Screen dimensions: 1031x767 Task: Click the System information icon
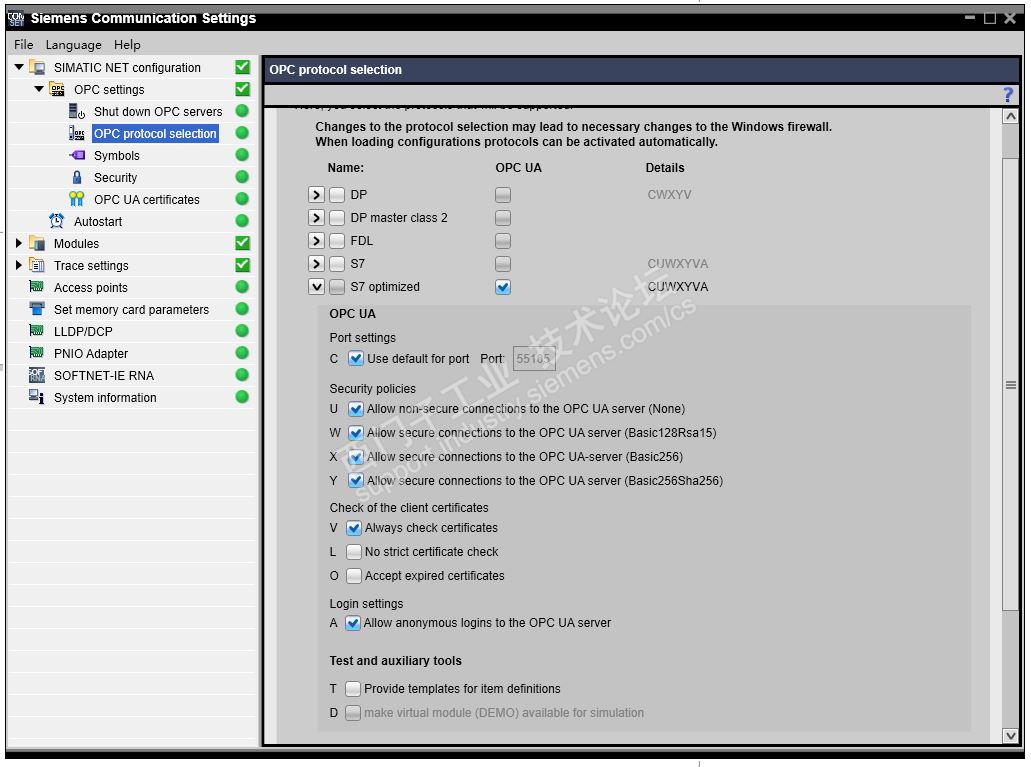[37, 397]
